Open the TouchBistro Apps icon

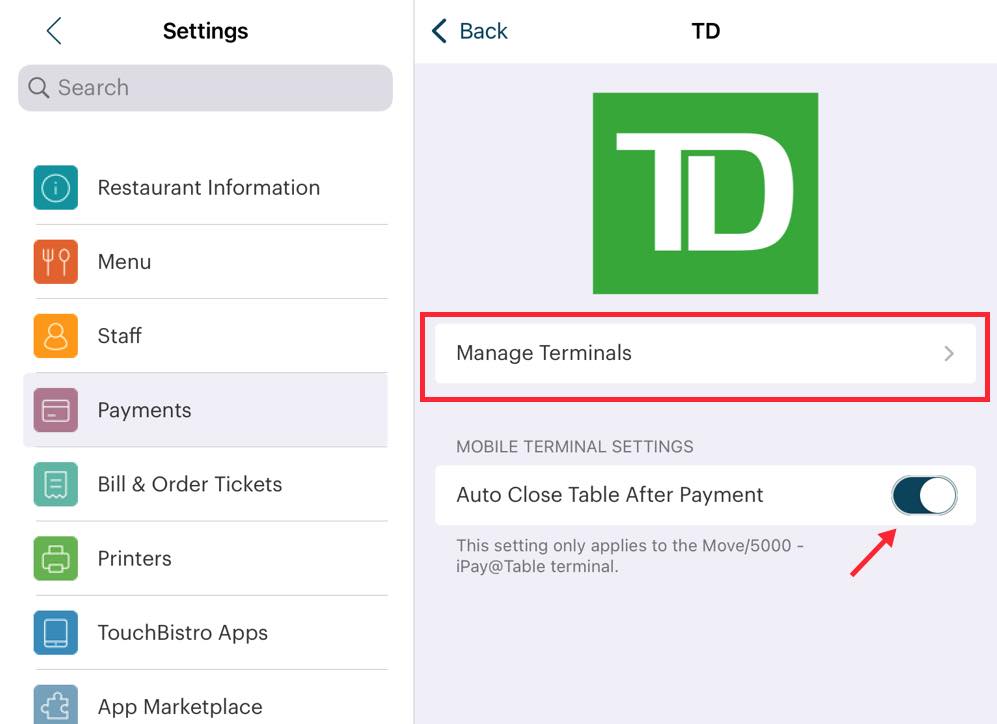click(x=56, y=632)
